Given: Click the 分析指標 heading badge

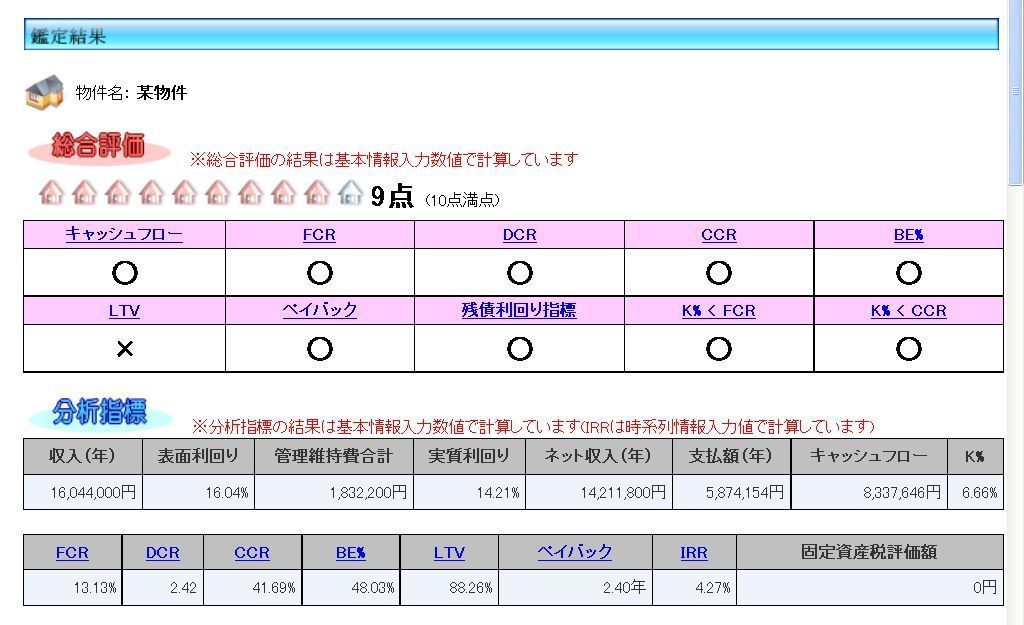Looking at the screenshot, I should [x=100, y=412].
